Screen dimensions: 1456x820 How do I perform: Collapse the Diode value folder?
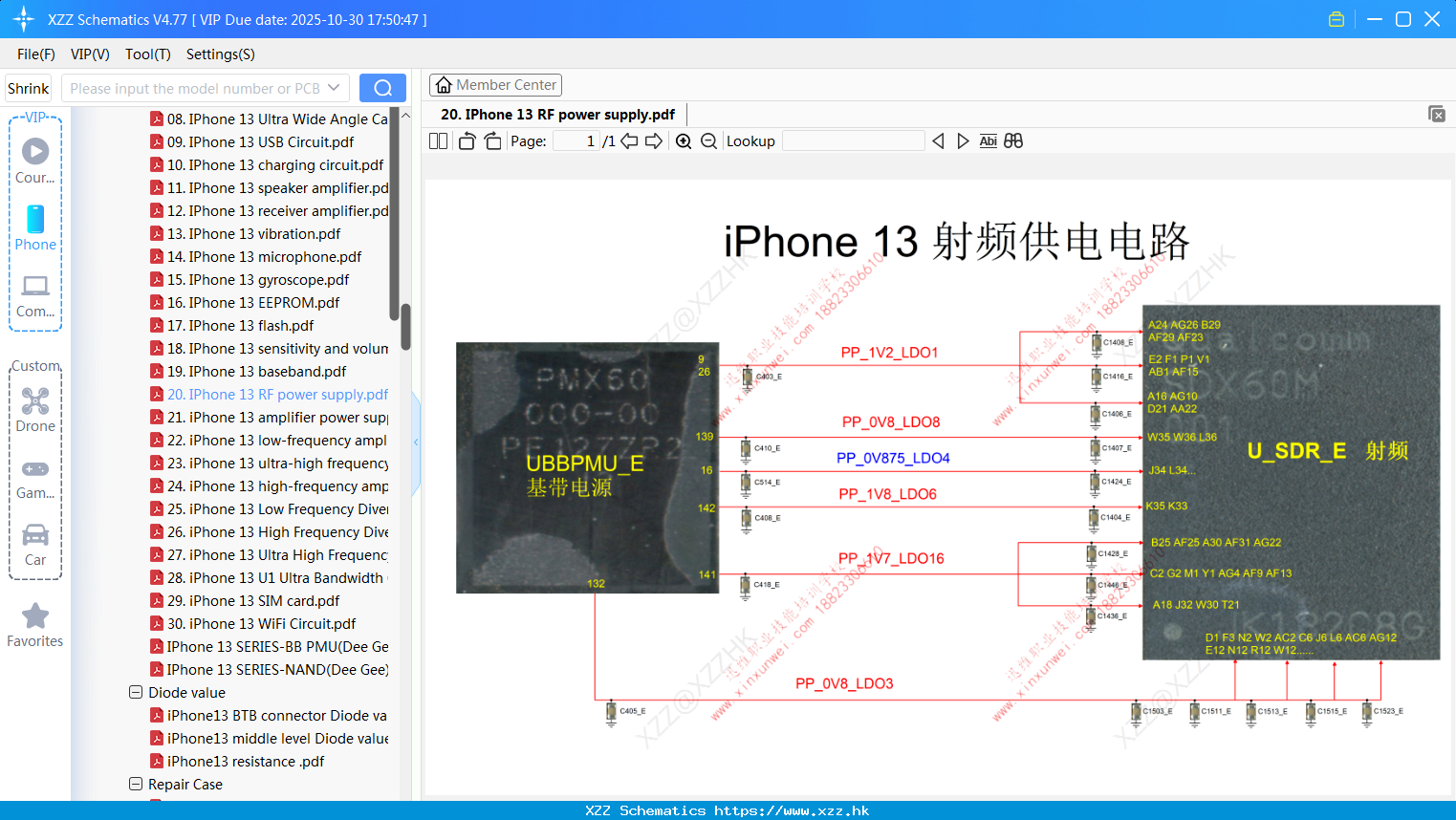[136, 692]
